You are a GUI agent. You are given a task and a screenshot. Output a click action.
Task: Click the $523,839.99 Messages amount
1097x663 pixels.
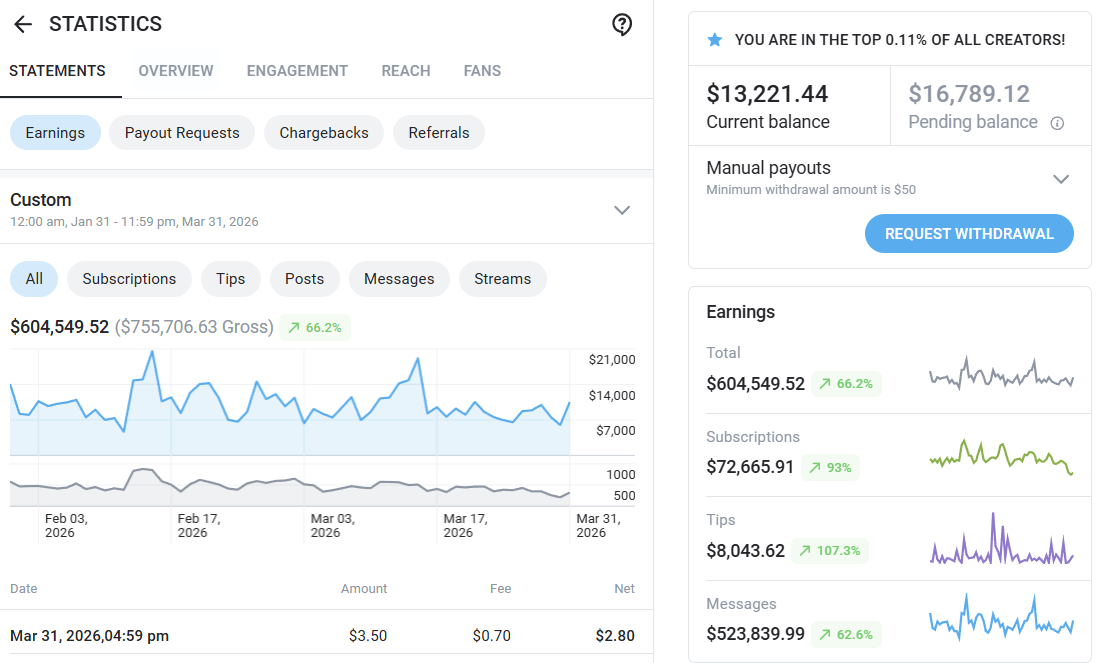[x=756, y=634]
